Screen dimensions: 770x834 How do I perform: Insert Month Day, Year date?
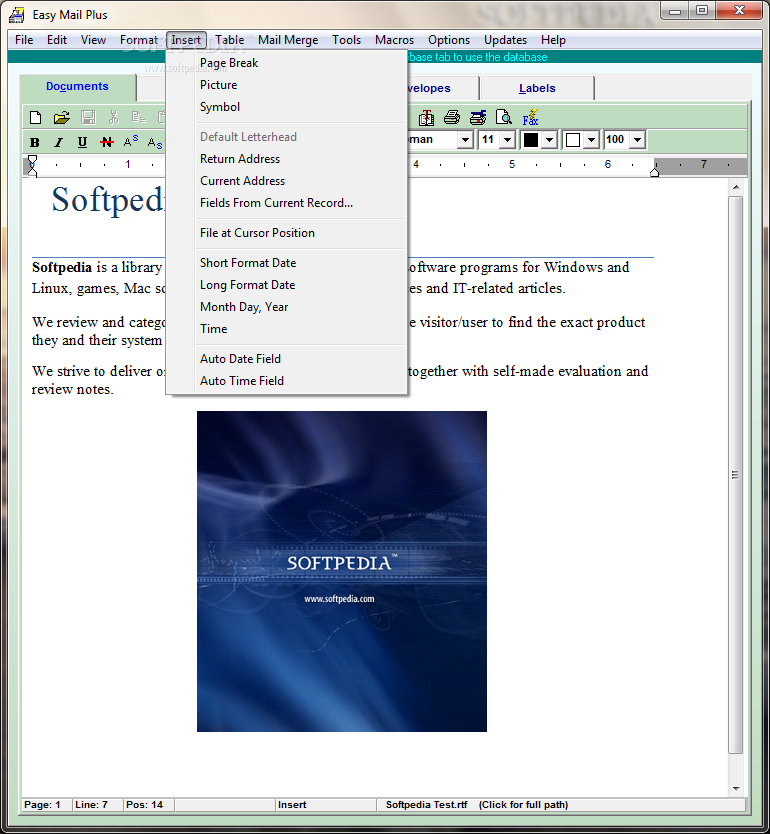coord(287,307)
